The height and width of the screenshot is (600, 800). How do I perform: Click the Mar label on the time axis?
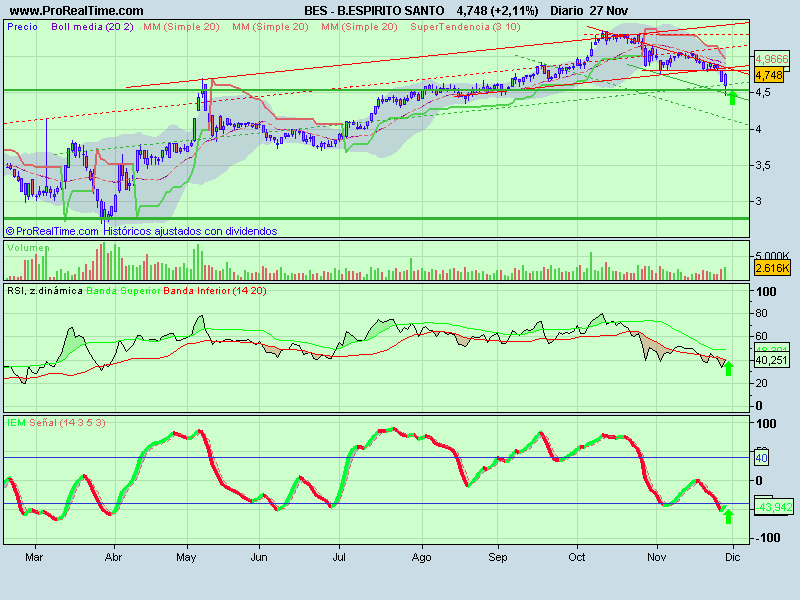(34, 557)
